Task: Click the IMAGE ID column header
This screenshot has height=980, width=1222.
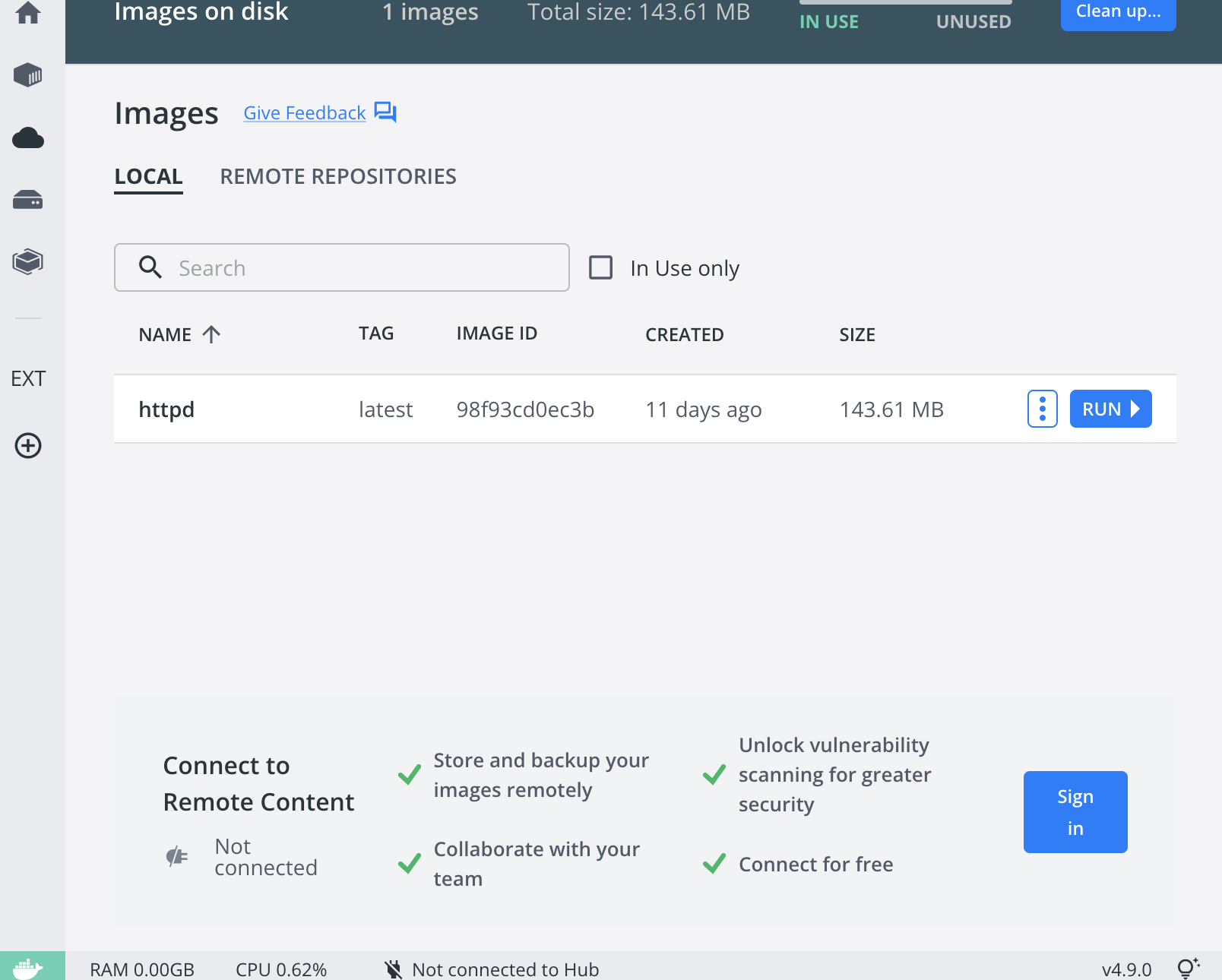Action: [497, 334]
